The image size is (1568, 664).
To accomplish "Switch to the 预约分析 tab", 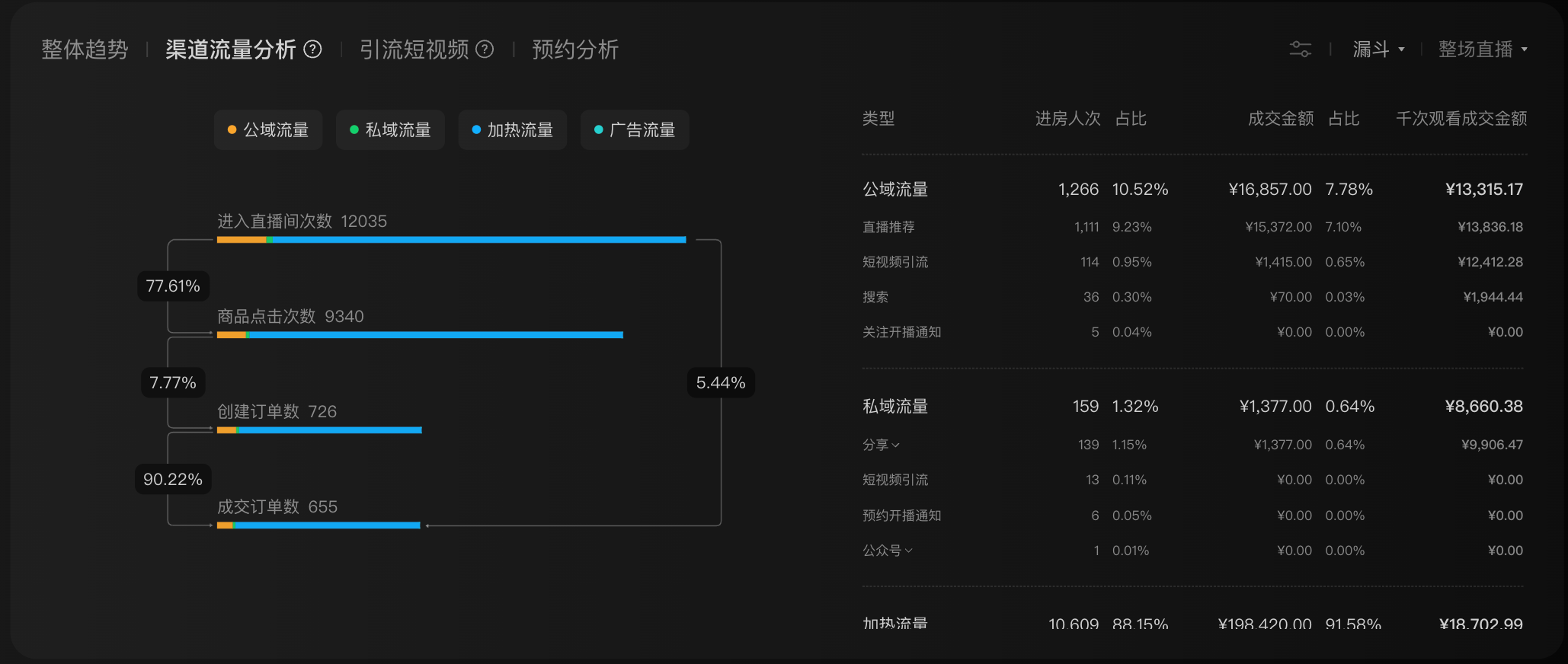I will [575, 49].
